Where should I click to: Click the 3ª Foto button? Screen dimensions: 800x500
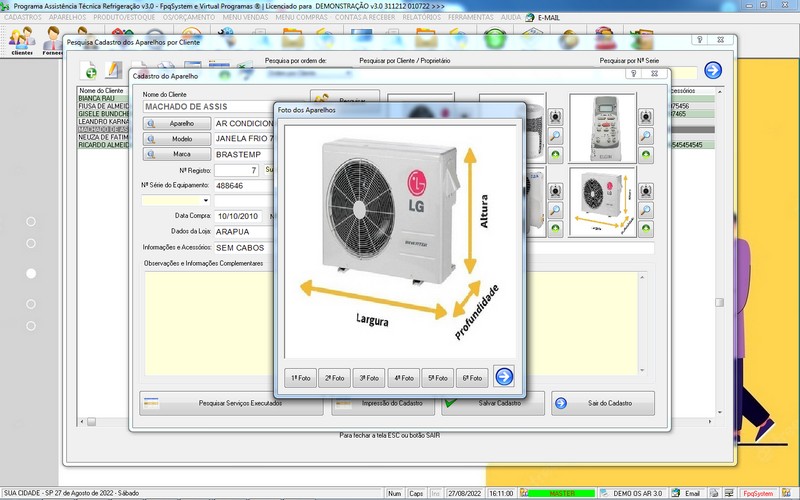pyautogui.click(x=369, y=378)
